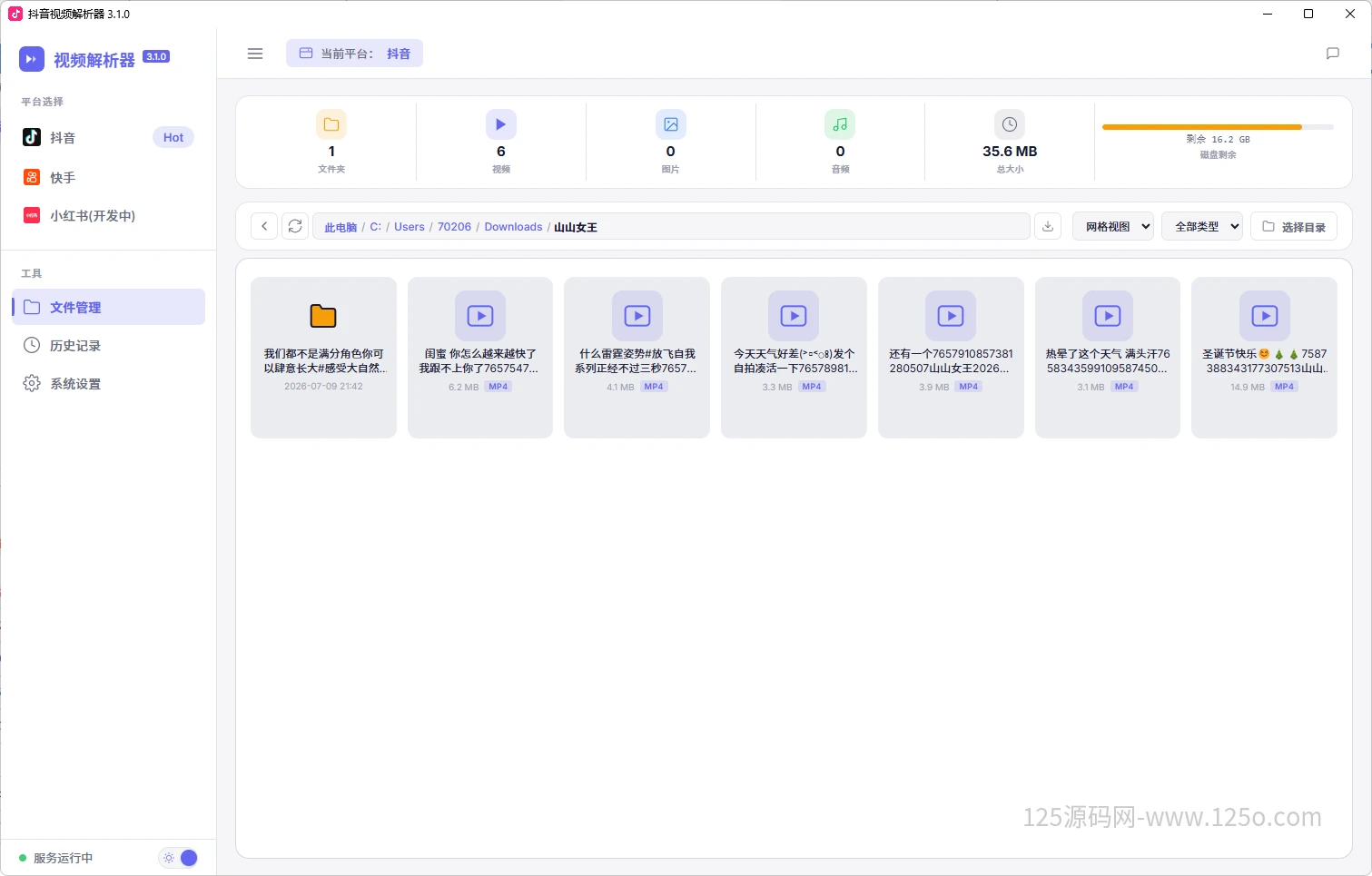This screenshot has width=1372, height=876.
Task: Toggle the dark mode switch
Action: pos(179,858)
